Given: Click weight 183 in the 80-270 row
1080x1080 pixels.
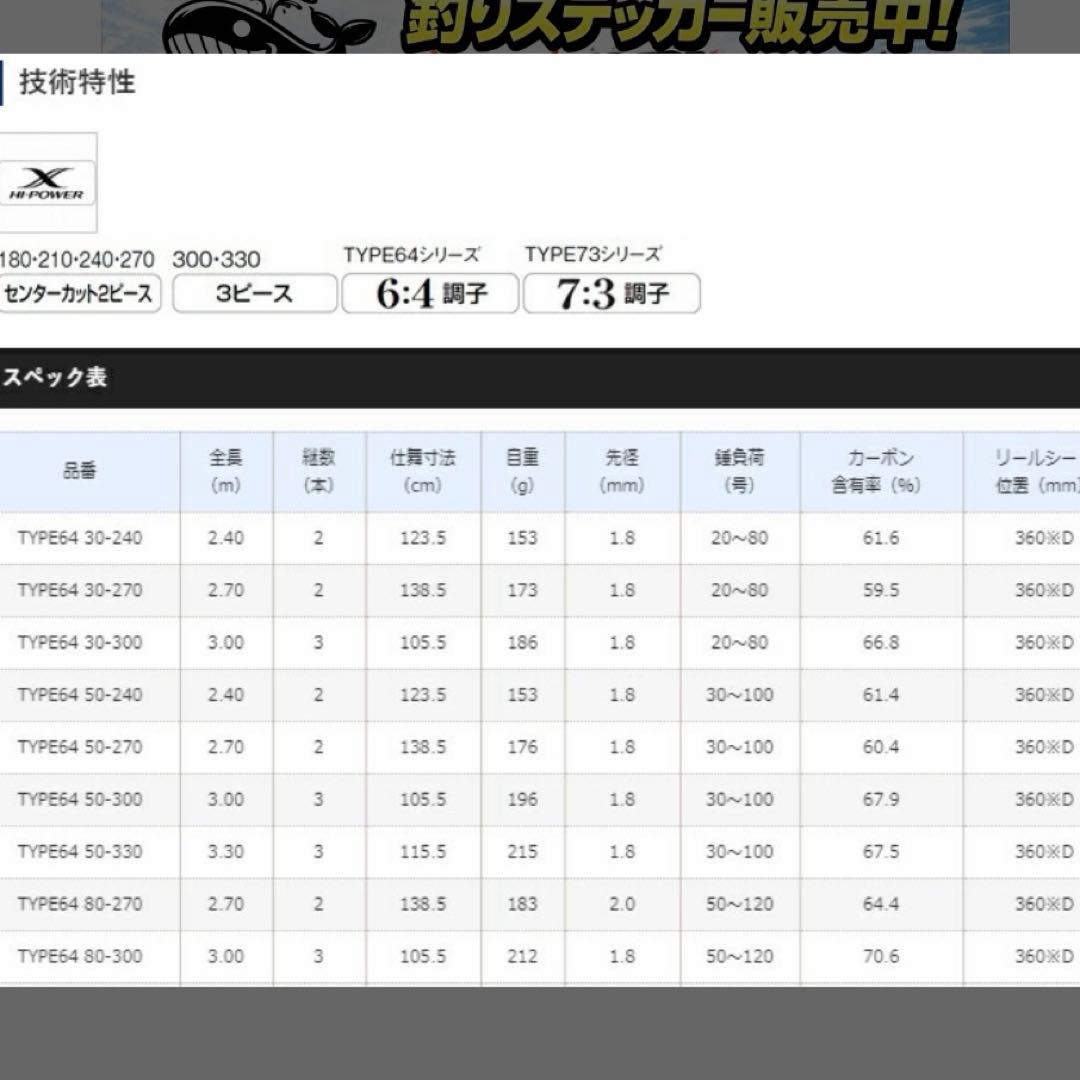Looking at the screenshot, I should tap(522, 904).
